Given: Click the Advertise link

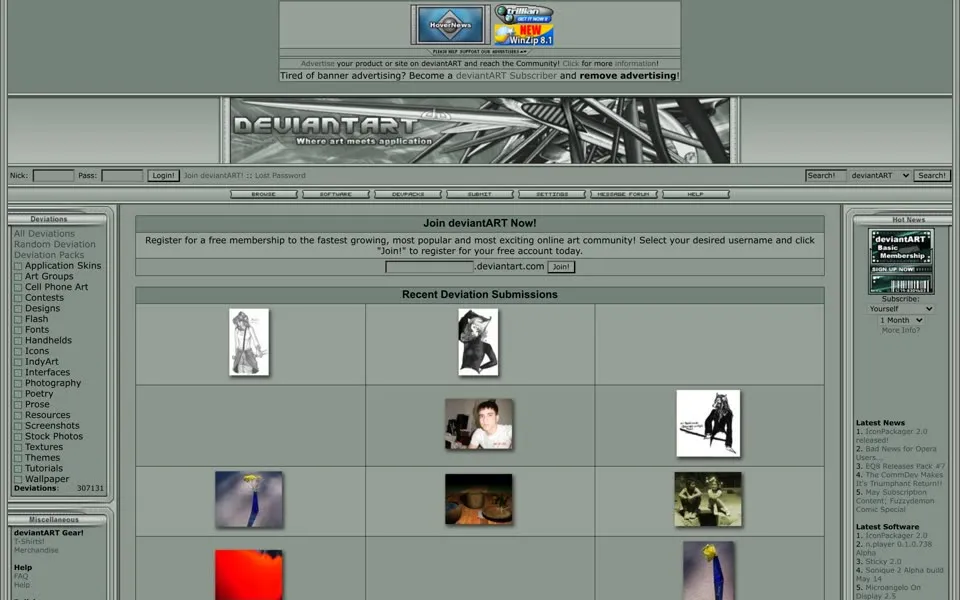Looking at the screenshot, I should [x=317, y=64].
